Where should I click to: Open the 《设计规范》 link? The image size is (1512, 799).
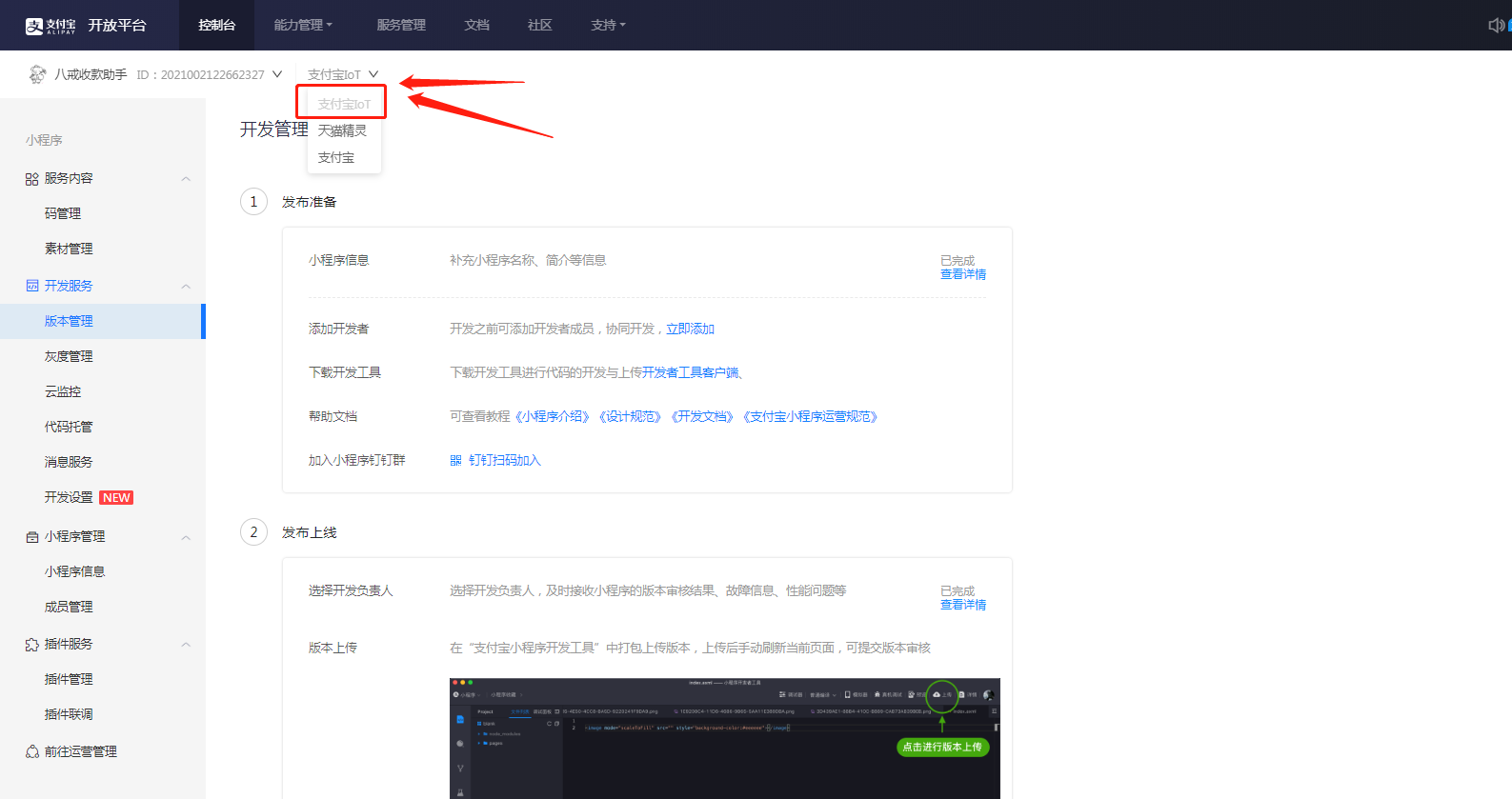click(630, 416)
